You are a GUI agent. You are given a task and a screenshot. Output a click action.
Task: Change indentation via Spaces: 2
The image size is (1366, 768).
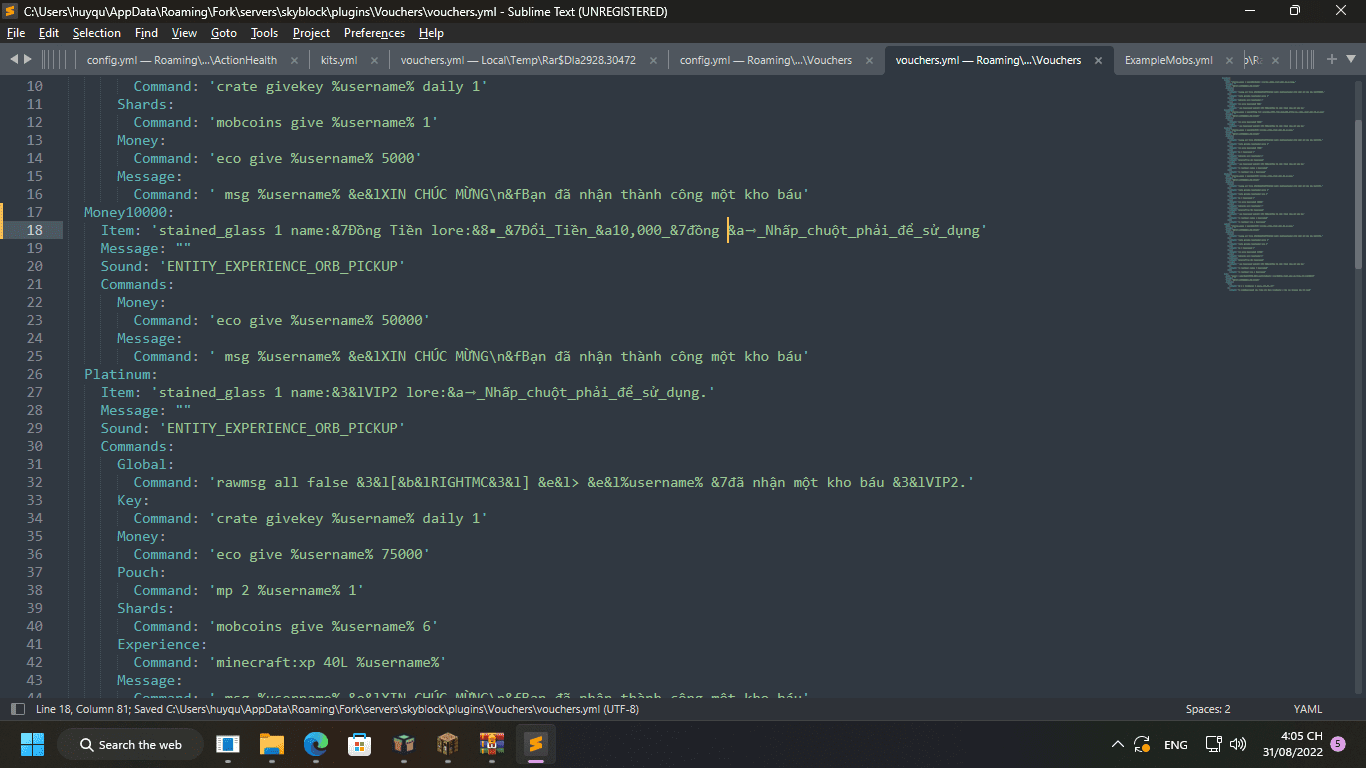pos(1208,709)
